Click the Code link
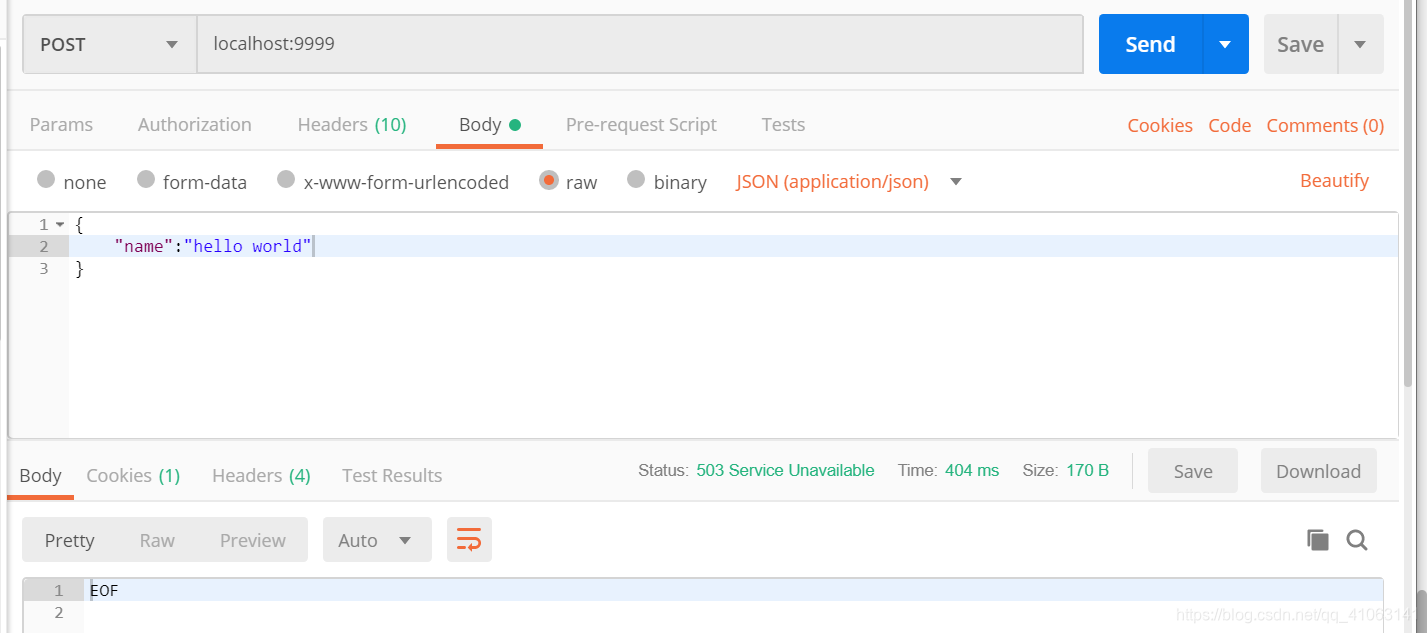Viewport: 1427px width, 633px height. [1229, 125]
